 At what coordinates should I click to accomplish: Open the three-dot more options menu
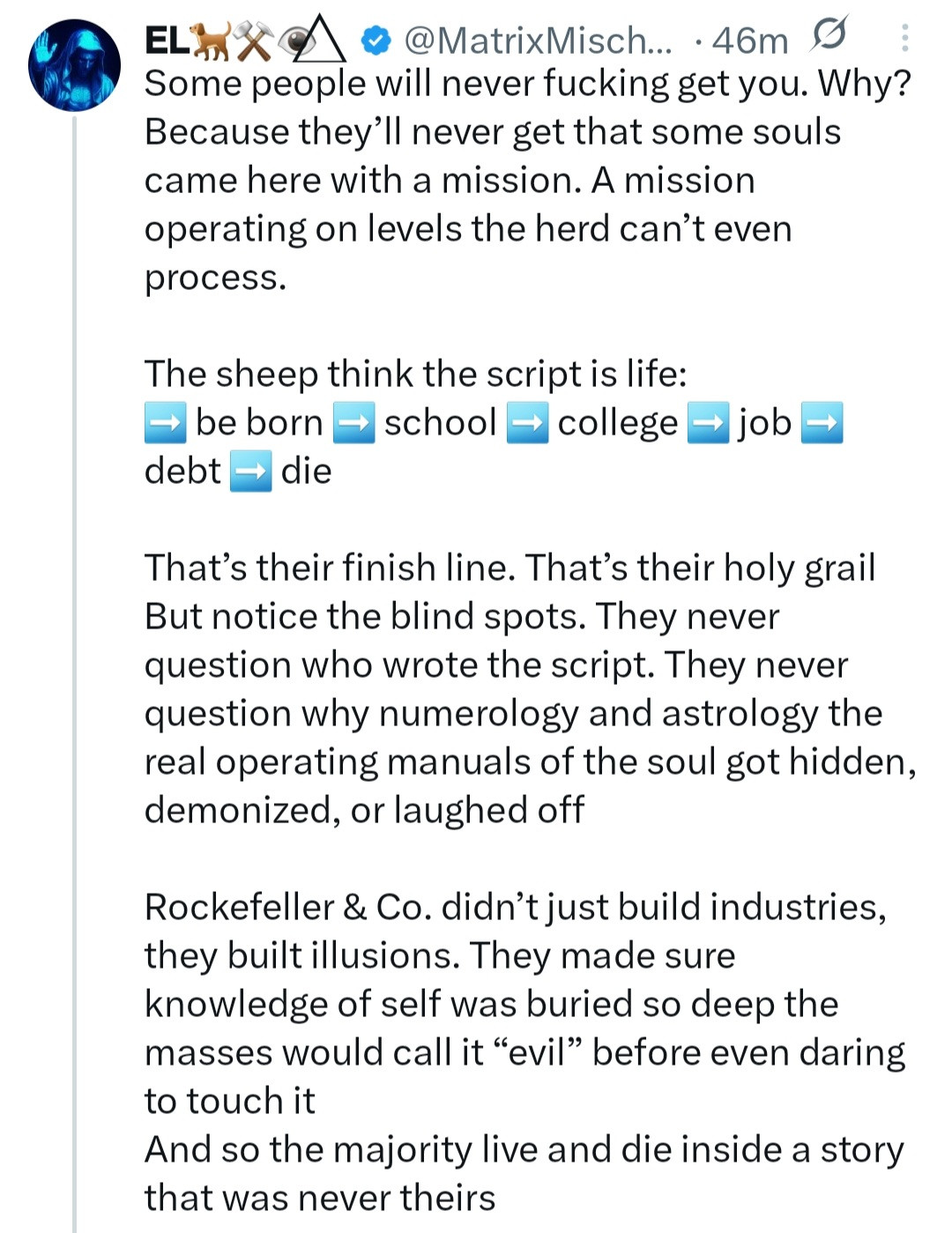pyautogui.click(x=904, y=37)
